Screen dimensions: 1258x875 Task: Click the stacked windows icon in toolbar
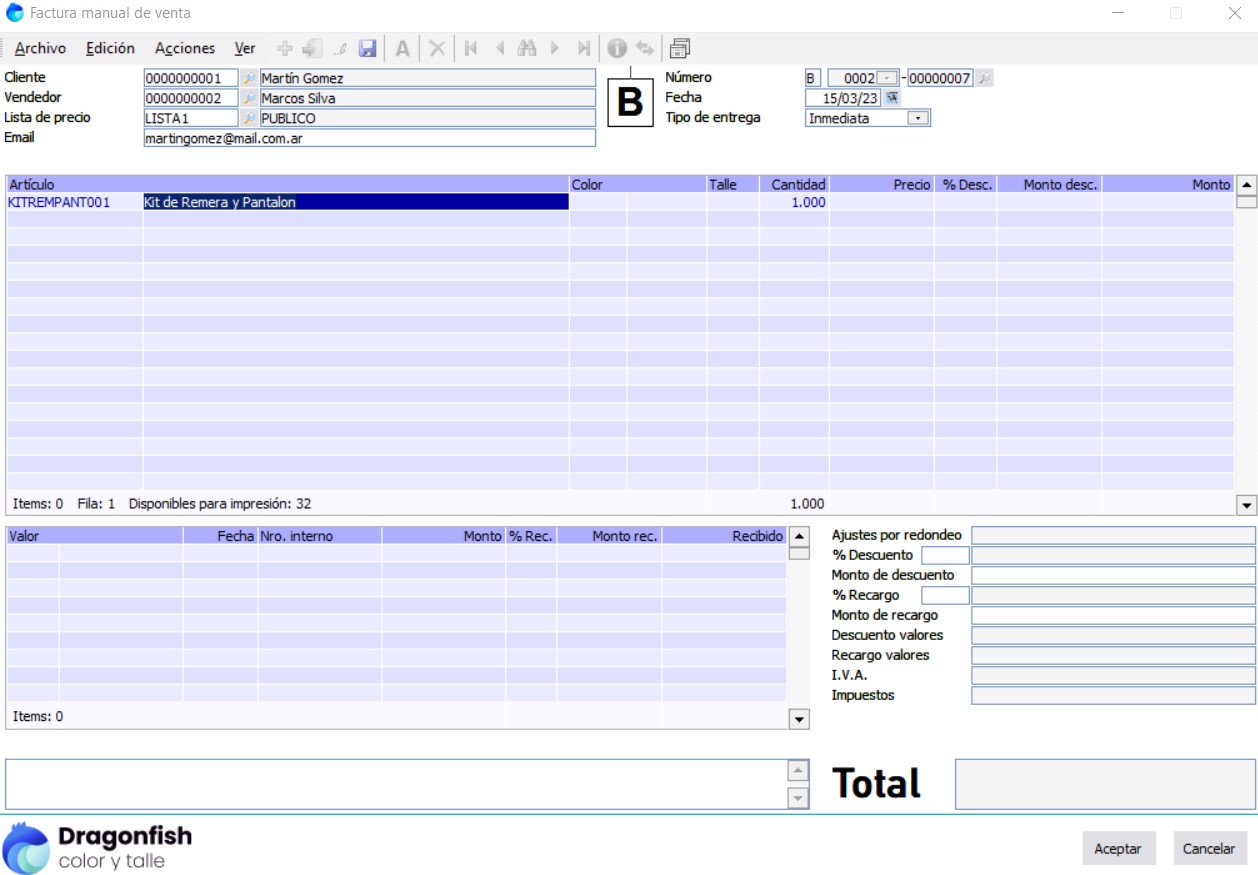pos(680,48)
